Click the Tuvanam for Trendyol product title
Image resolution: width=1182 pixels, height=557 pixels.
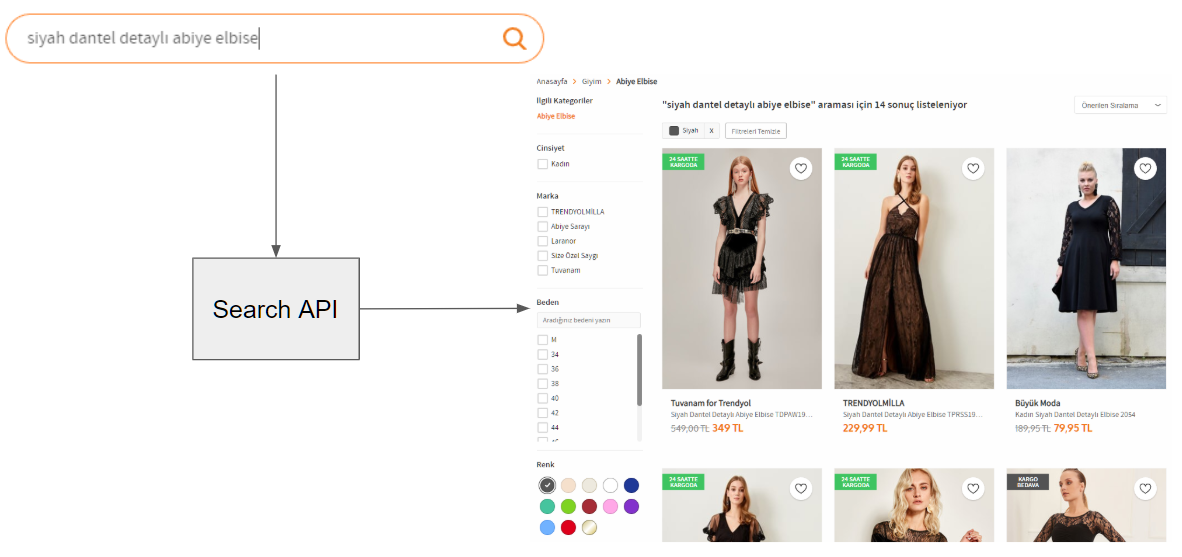[x=710, y=403]
